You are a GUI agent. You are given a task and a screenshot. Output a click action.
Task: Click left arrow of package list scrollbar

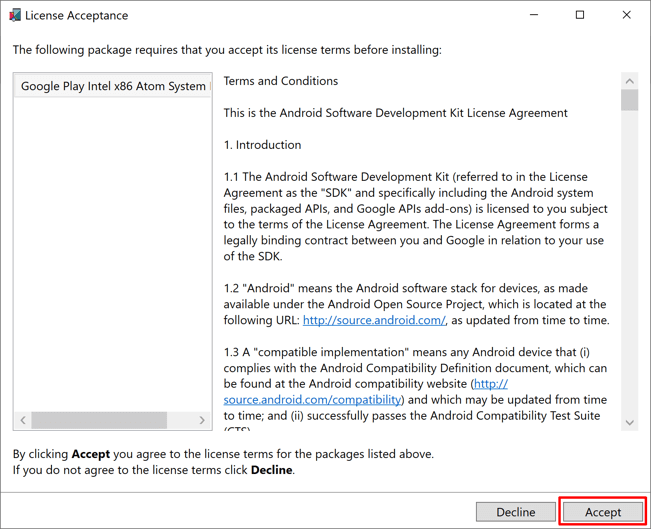click(x=23, y=420)
